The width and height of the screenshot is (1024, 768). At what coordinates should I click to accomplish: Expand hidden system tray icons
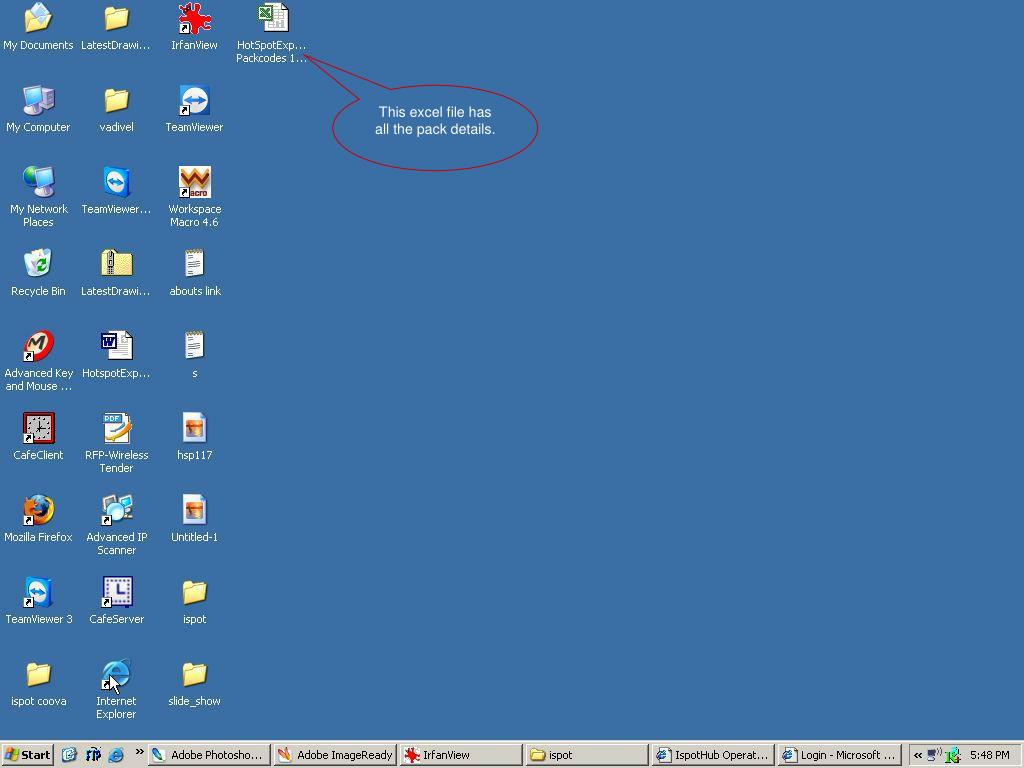[x=917, y=755]
